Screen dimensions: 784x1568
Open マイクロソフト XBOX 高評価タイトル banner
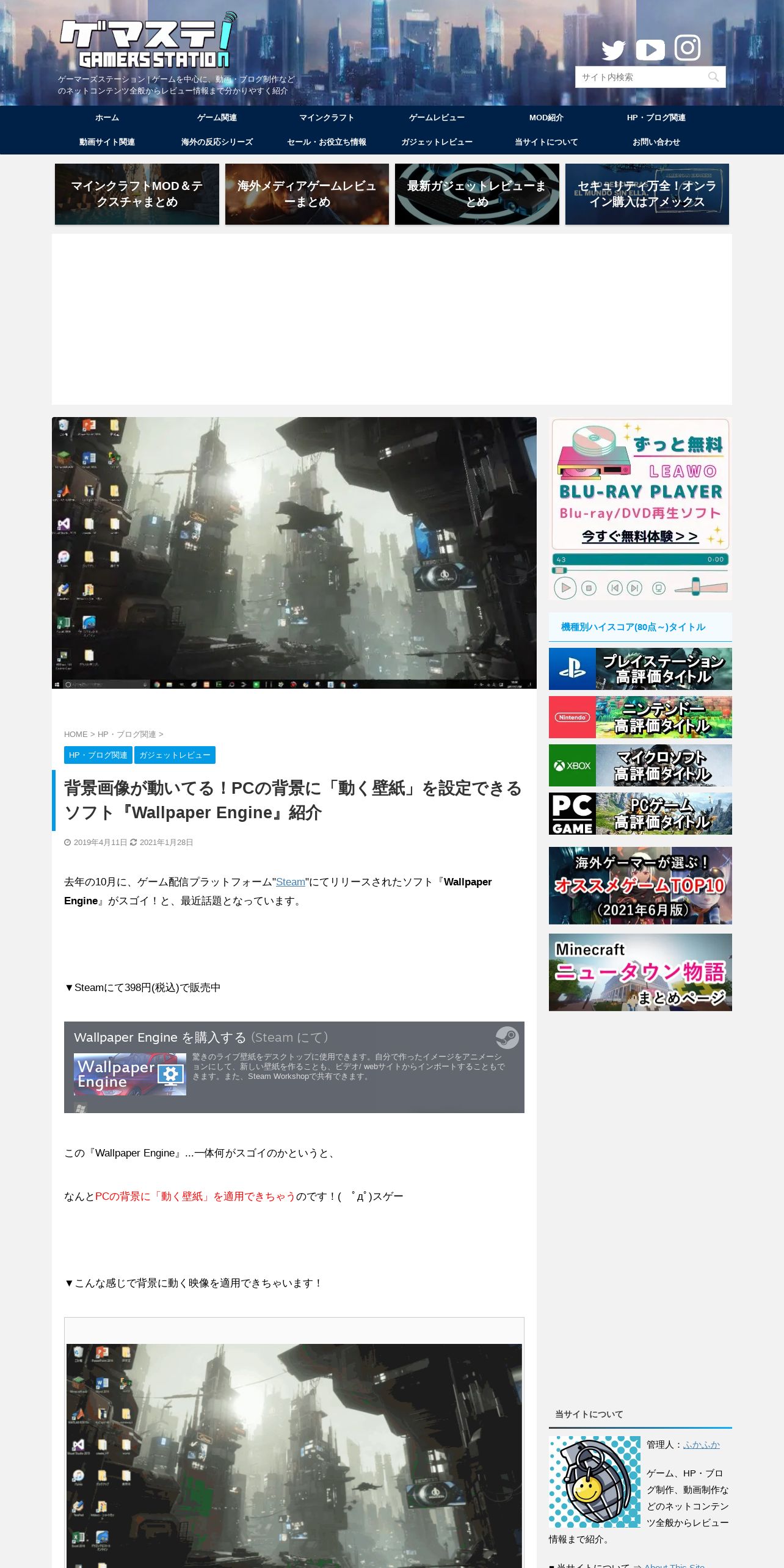tap(641, 766)
